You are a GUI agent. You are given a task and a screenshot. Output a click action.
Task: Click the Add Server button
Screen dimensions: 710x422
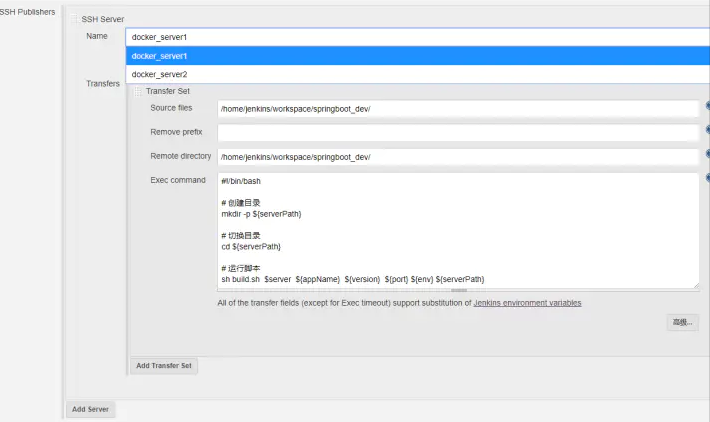click(90, 409)
